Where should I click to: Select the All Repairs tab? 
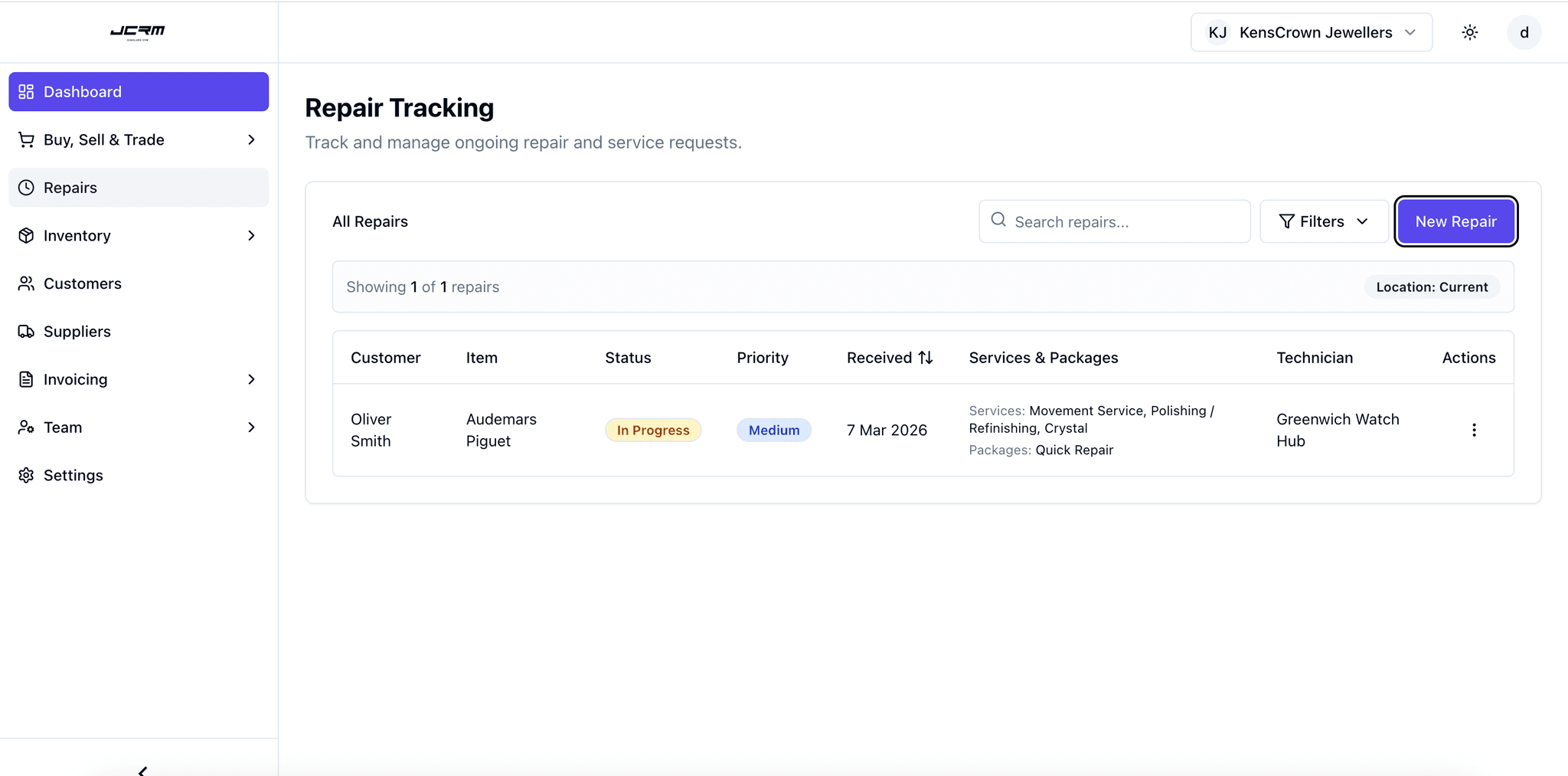[370, 221]
